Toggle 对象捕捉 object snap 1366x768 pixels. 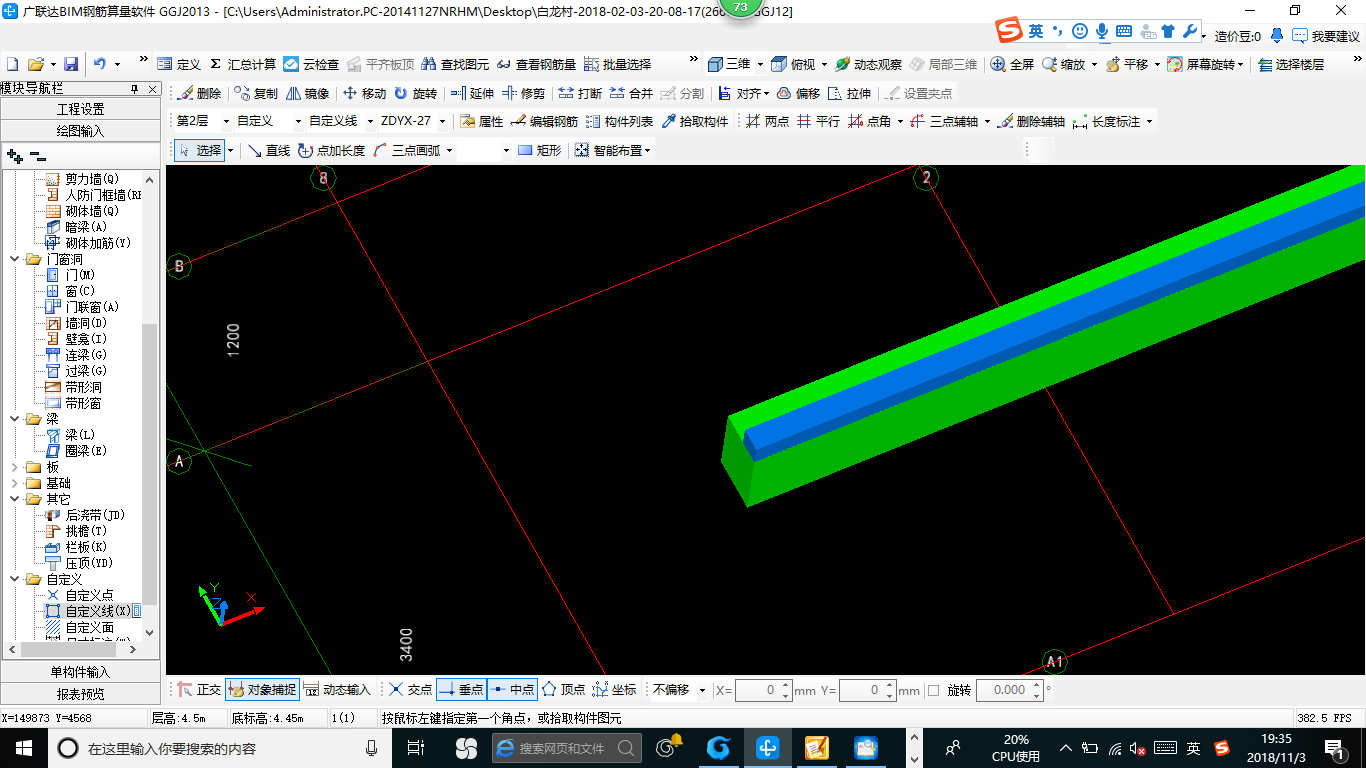pos(262,690)
